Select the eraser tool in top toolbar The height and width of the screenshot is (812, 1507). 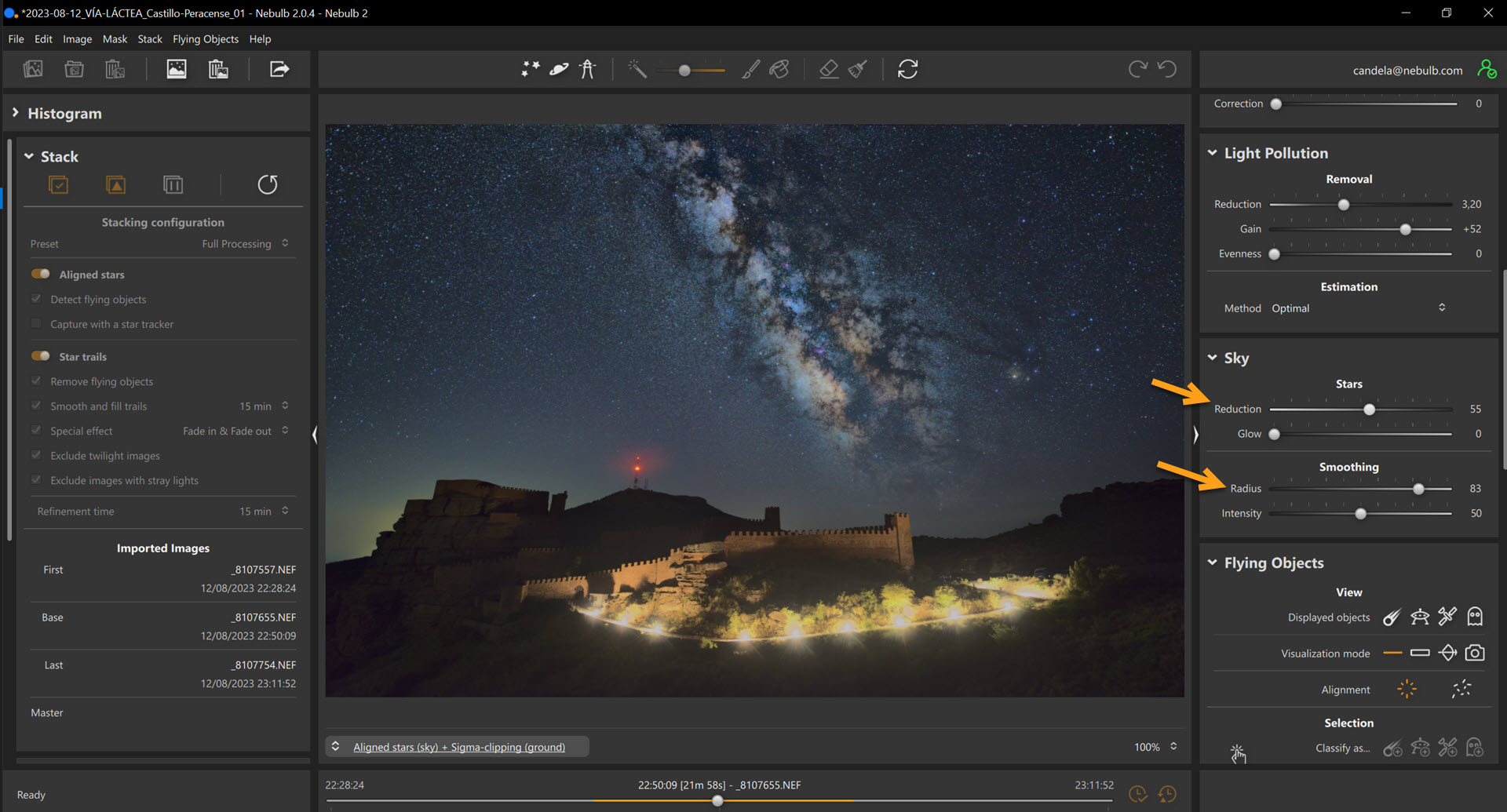pos(828,70)
